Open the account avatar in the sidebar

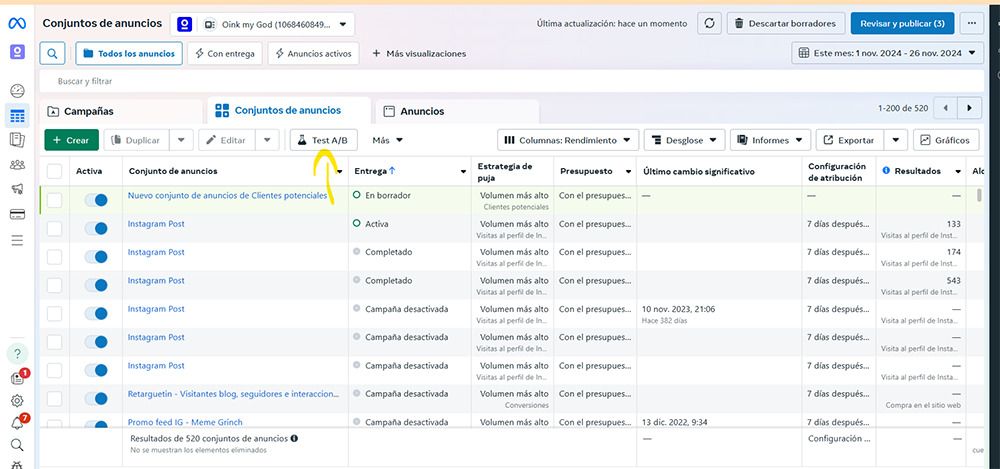tap(17, 52)
